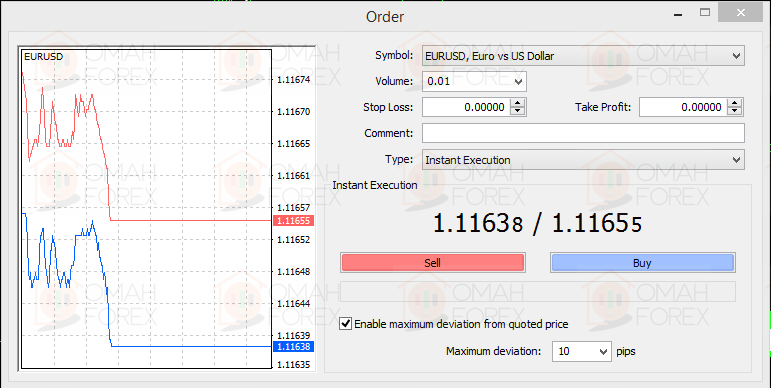Image resolution: width=771 pixels, height=388 pixels.
Task: Toggle Enable maximum deviation checkbox
Action: pyautogui.click(x=346, y=324)
